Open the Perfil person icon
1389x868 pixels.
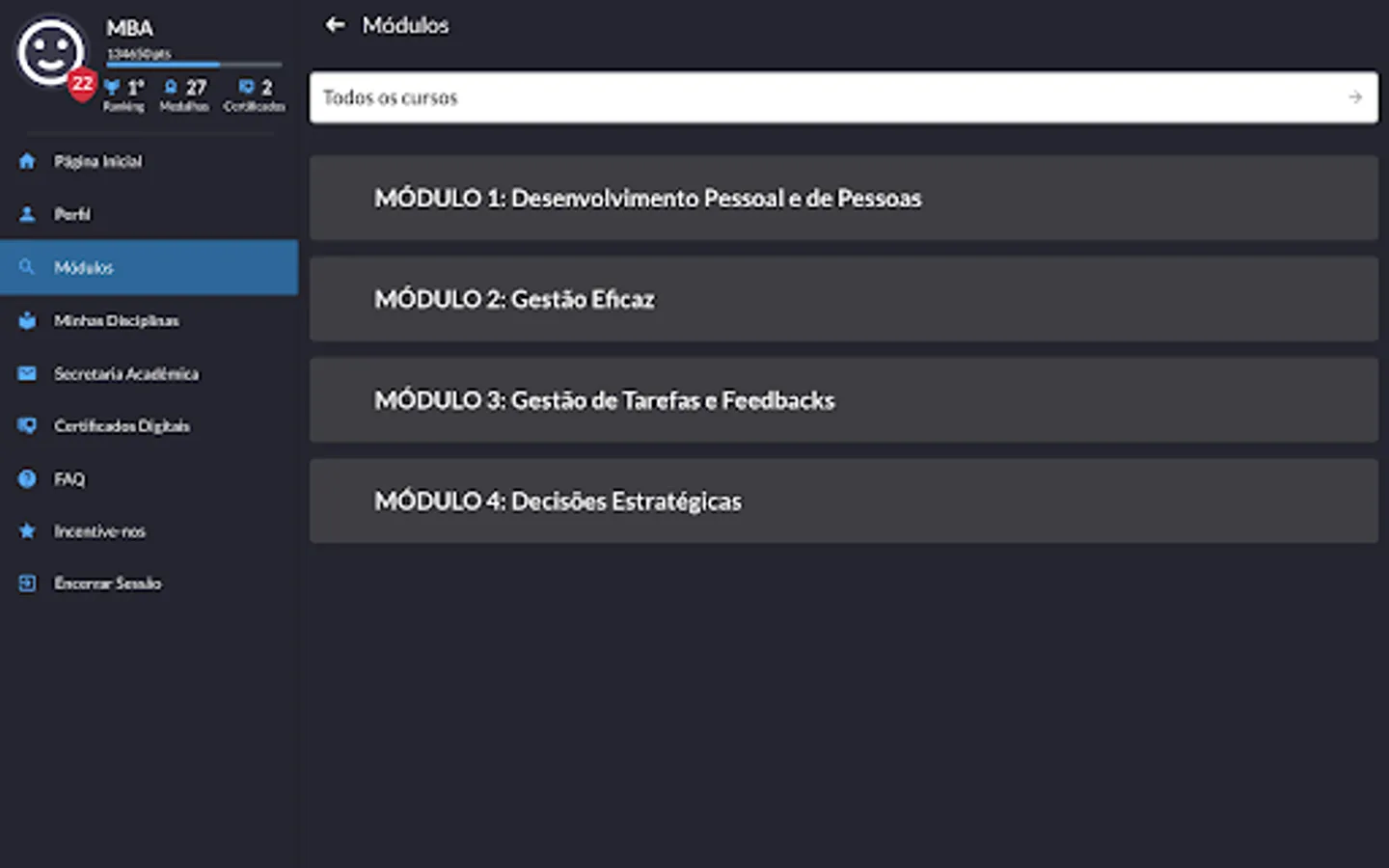click(x=27, y=214)
